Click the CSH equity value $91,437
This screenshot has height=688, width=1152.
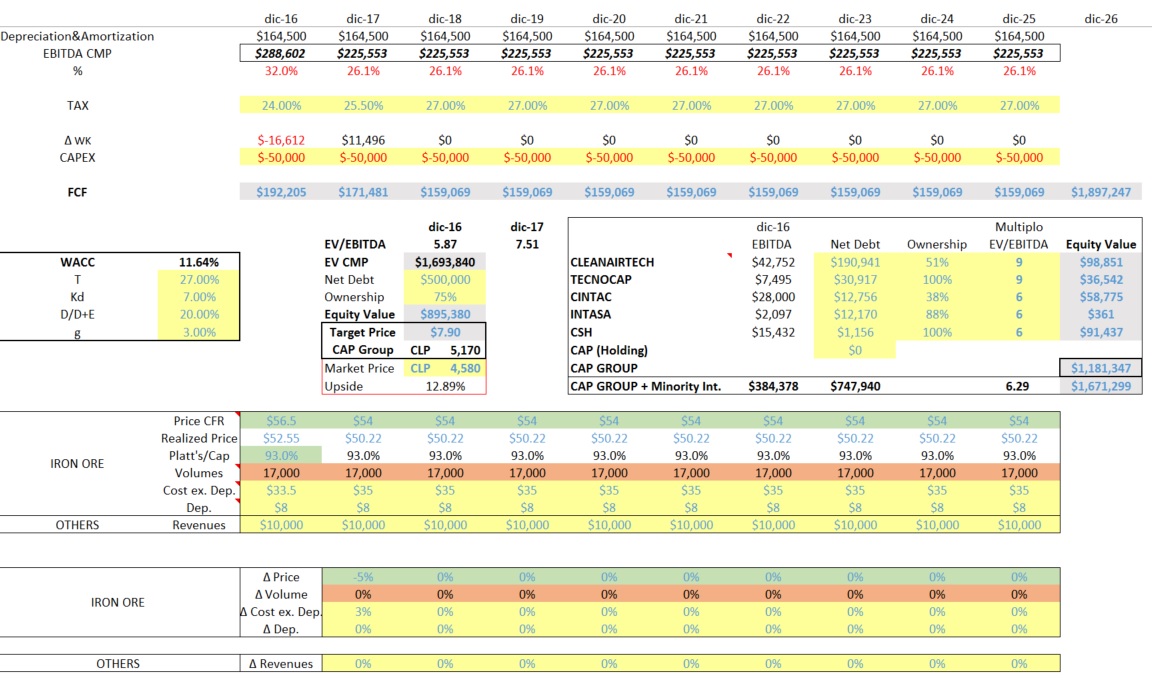[1100, 333]
